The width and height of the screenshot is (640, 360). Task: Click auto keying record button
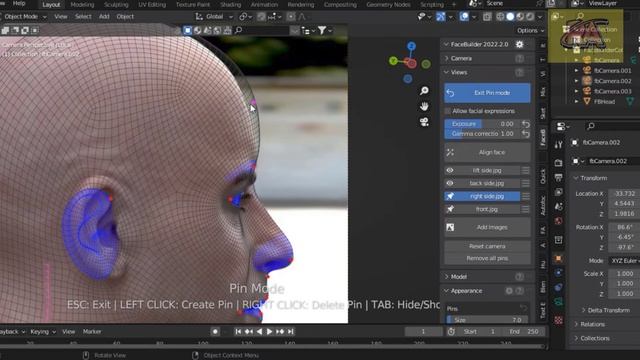215,331
